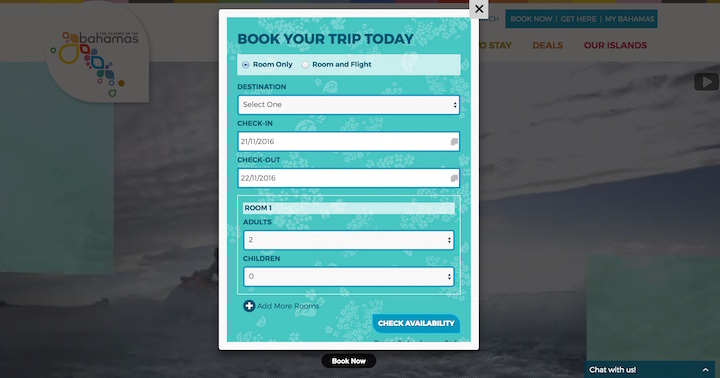Image resolution: width=720 pixels, height=378 pixels.
Task: Open the Destination dropdown
Action: 349,105
